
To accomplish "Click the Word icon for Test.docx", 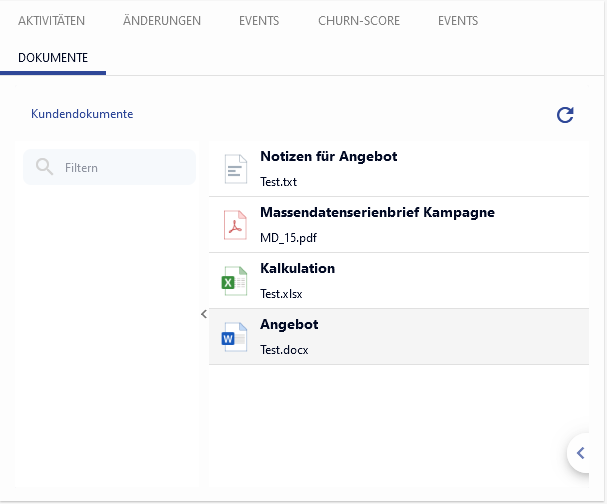I will [234, 337].
